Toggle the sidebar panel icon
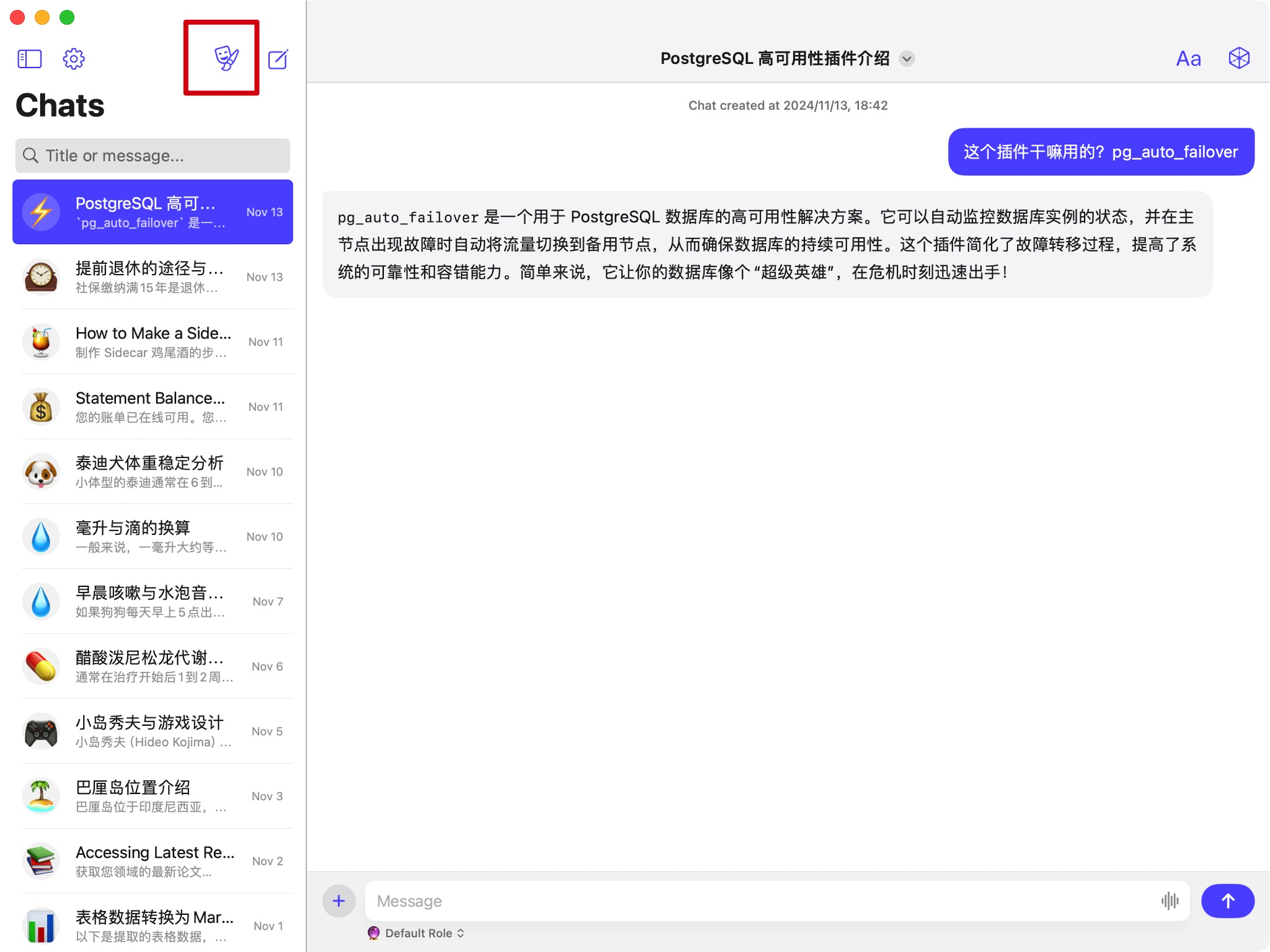 (x=29, y=59)
